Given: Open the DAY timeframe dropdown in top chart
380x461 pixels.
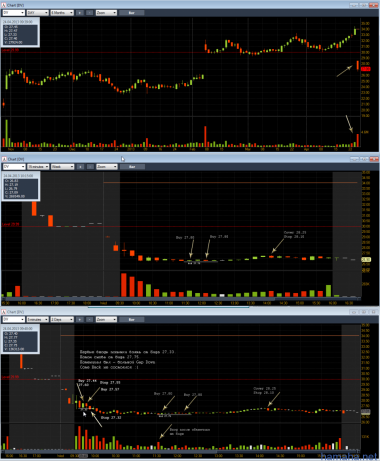Looking at the screenshot, I should click(x=37, y=13).
